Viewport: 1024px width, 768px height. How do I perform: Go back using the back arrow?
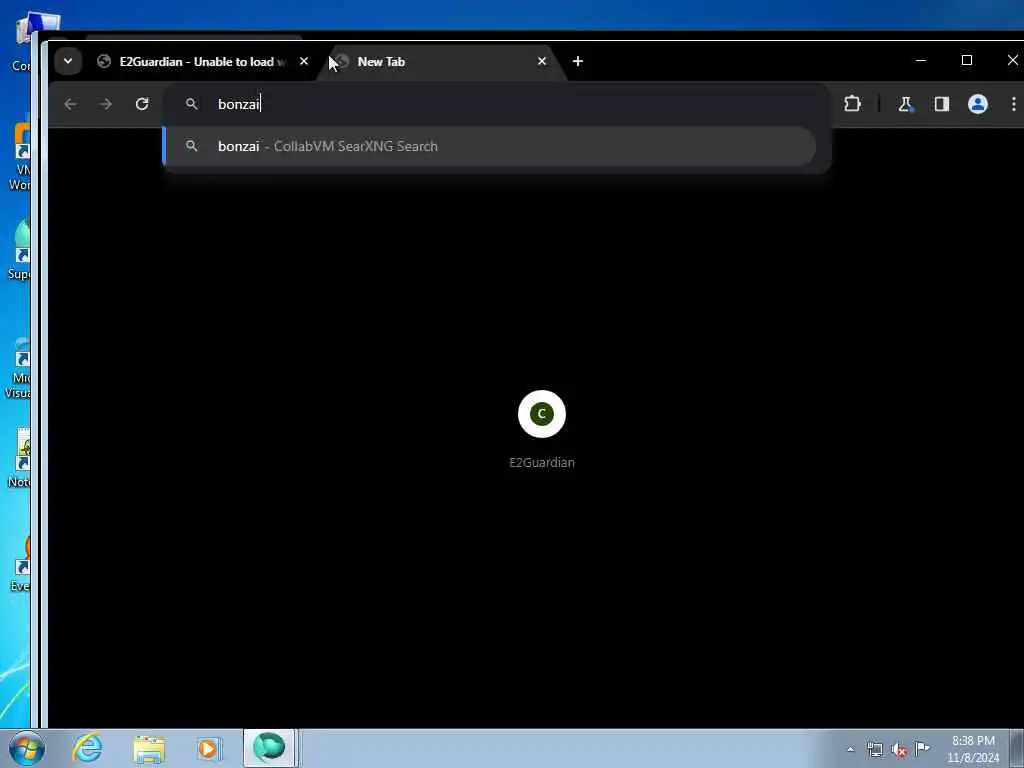tap(71, 104)
